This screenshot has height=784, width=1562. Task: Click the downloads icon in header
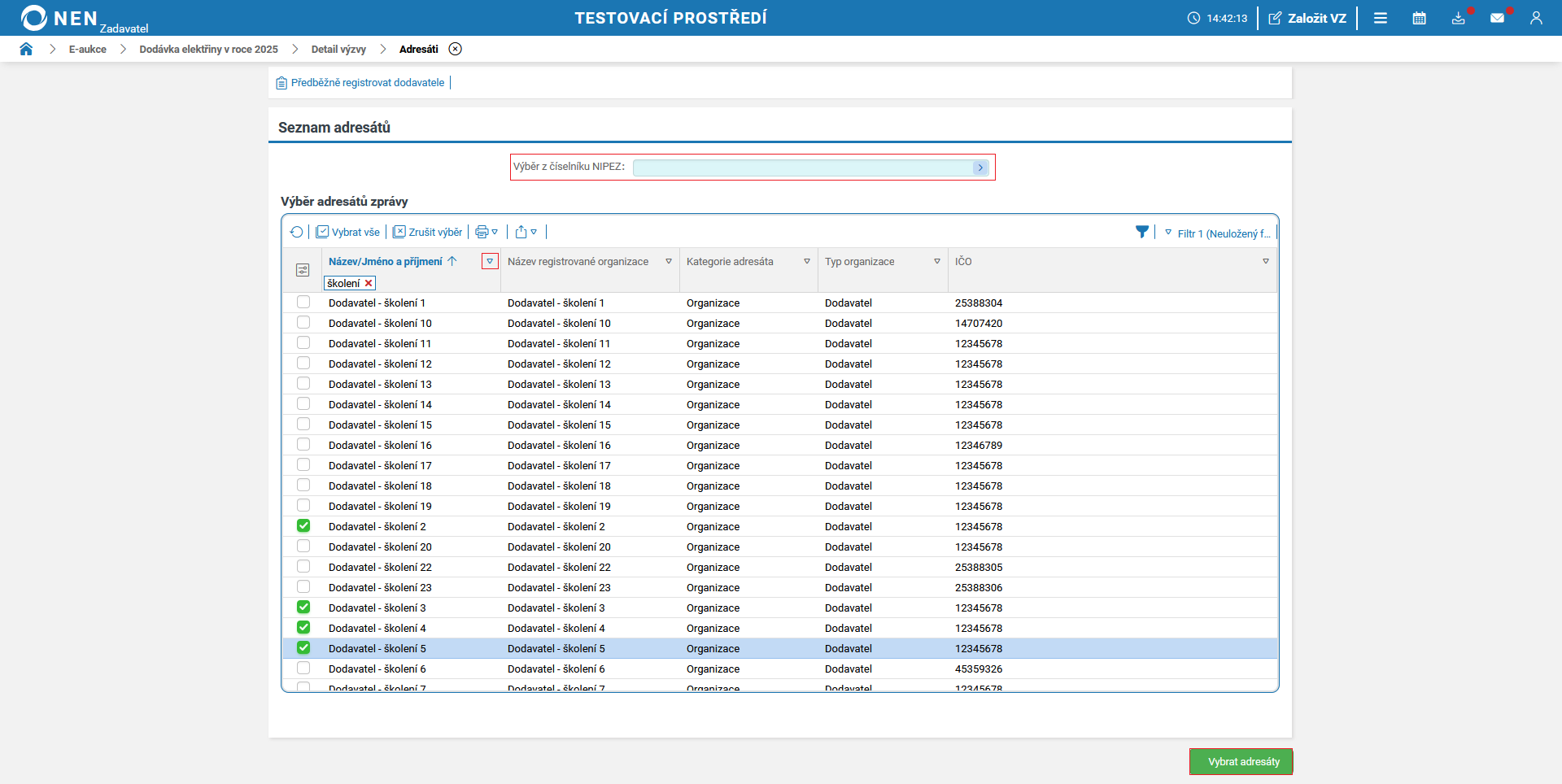(x=1458, y=18)
